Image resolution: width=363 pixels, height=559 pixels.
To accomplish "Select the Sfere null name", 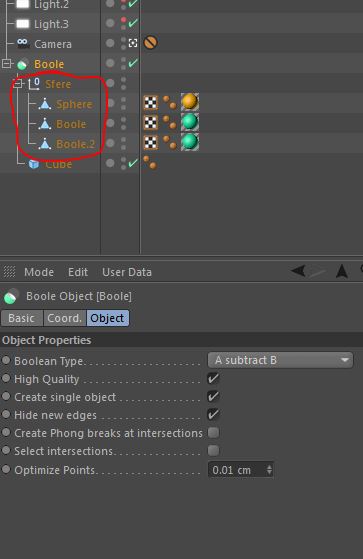I will 58,84.
